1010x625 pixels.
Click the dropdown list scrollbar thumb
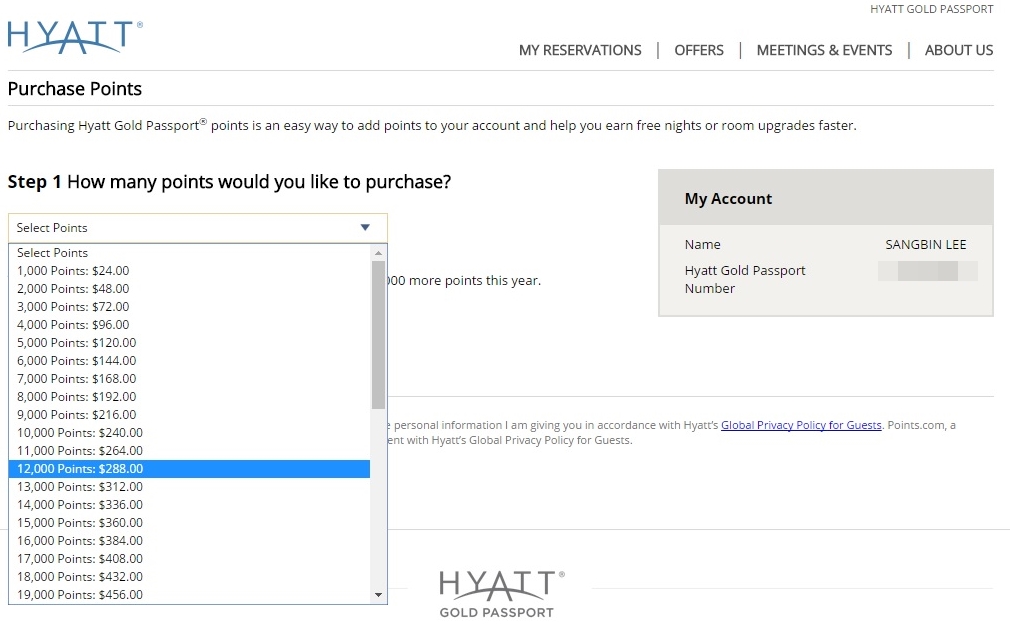point(378,334)
